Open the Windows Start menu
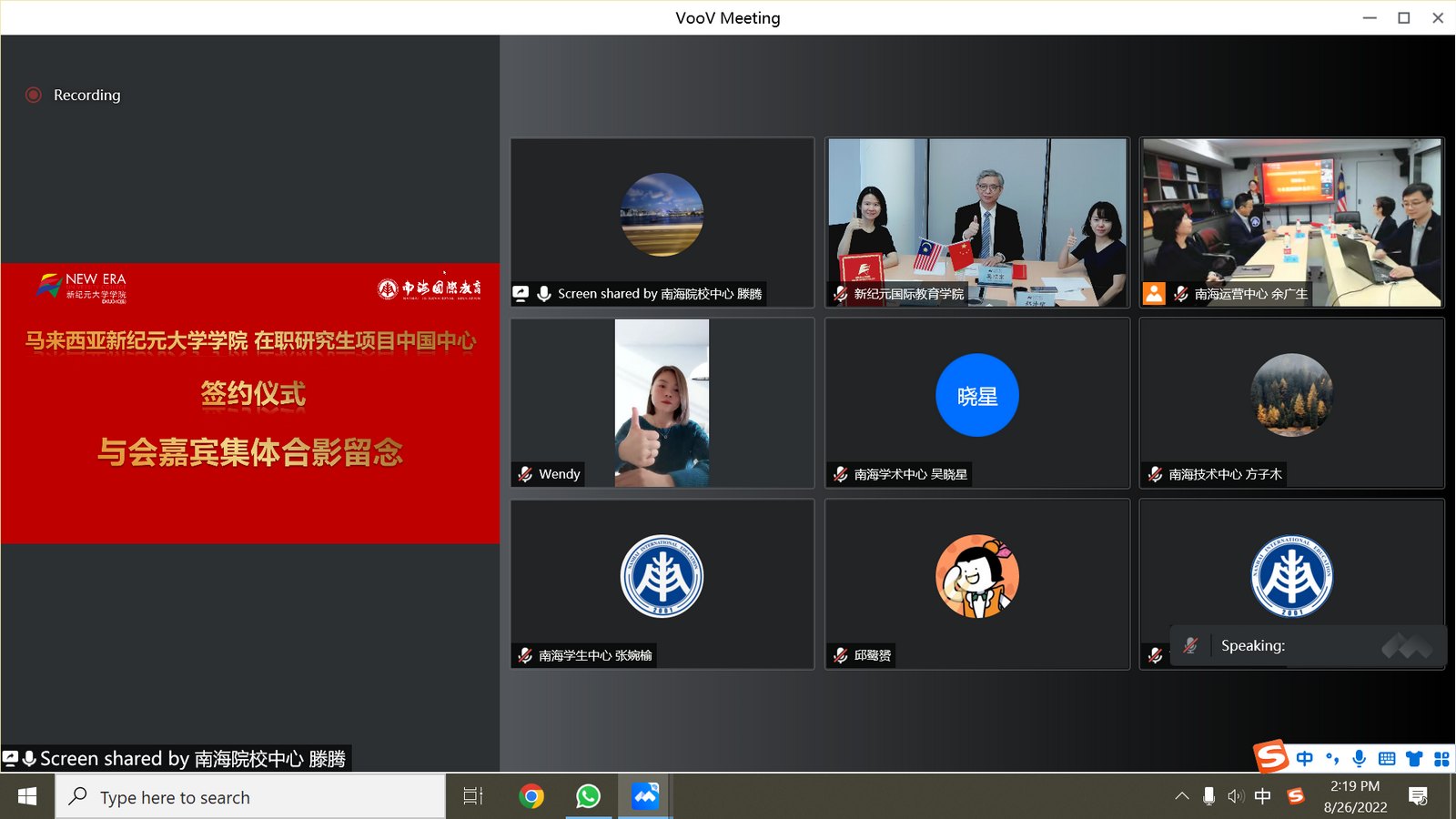This screenshot has height=819, width=1456. tap(27, 797)
